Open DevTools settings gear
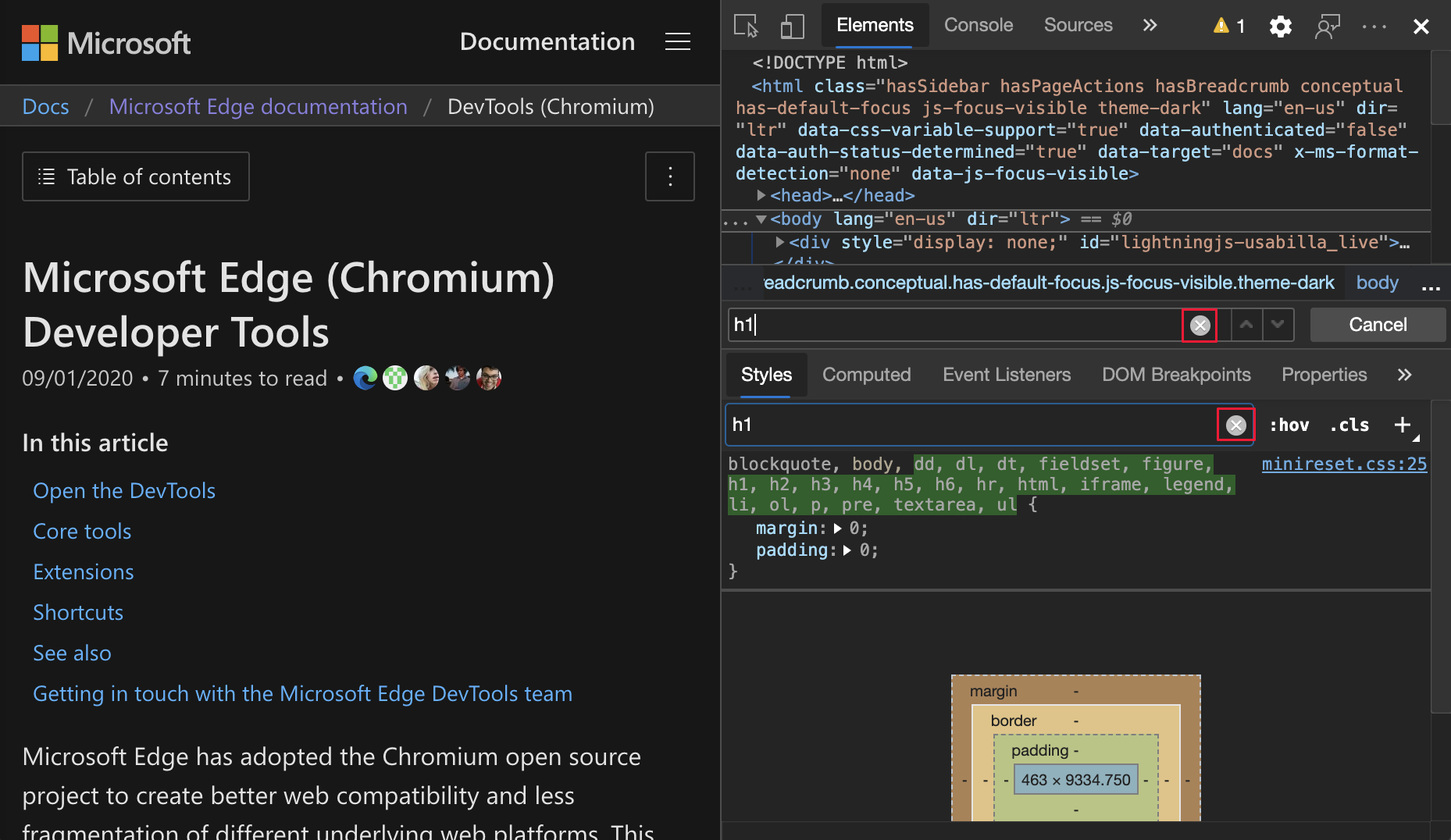Screen dimensions: 1451x840 pos(1281,26)
